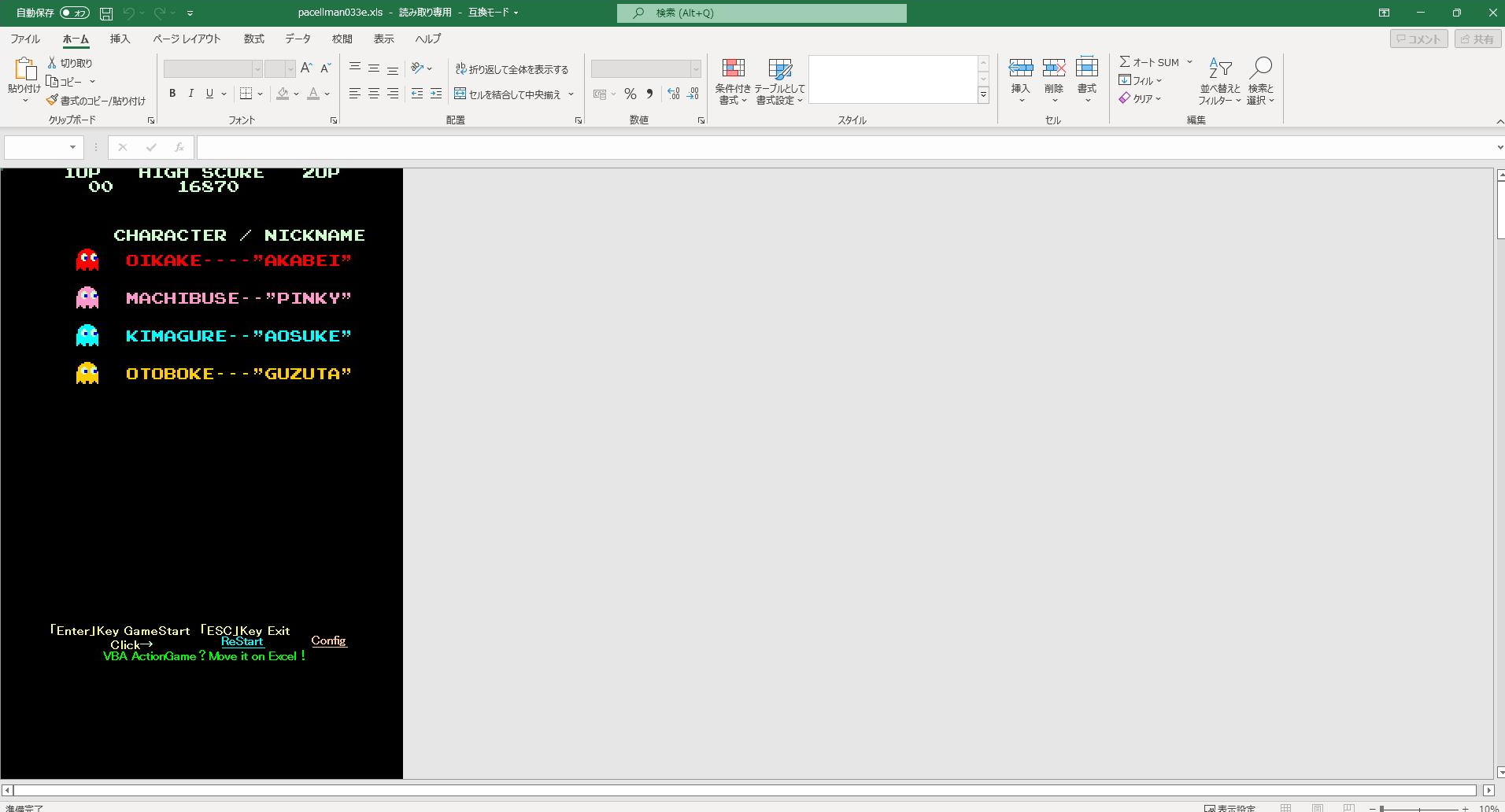
Task: Click the 検索 (Alt+Q) search box
Action: pos(760,13)
